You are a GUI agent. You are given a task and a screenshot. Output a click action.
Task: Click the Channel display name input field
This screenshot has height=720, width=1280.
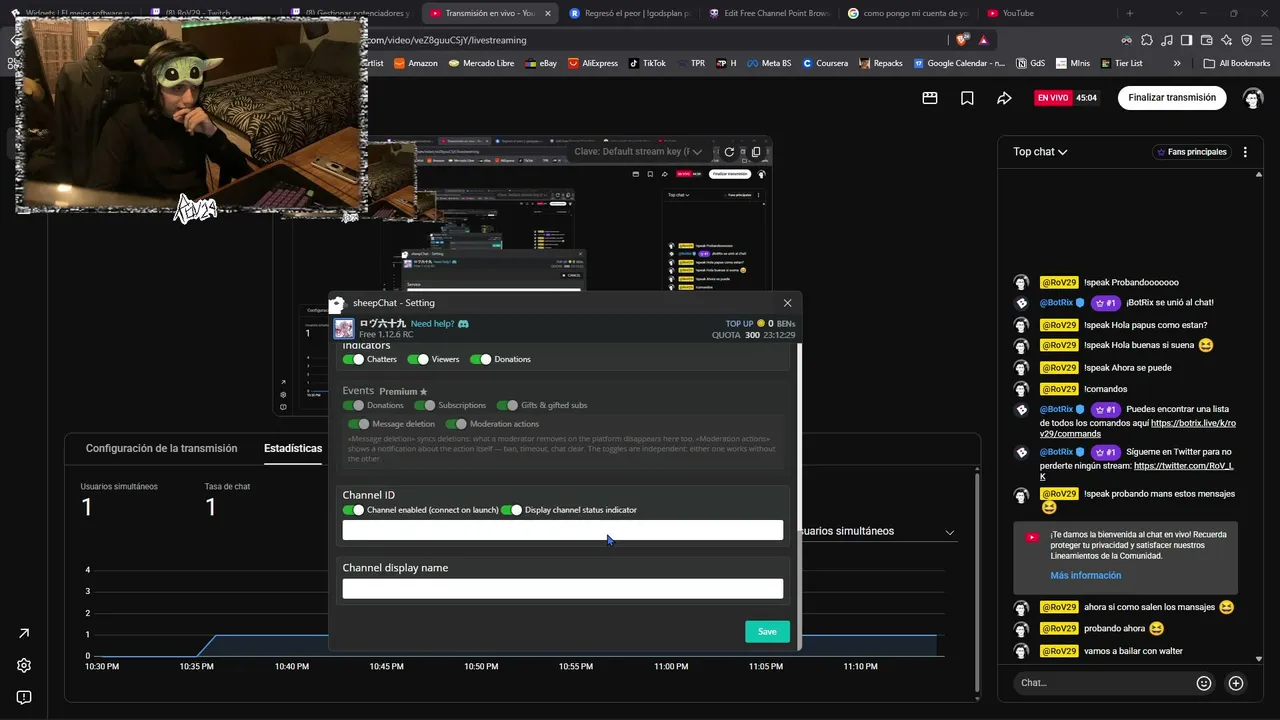click(x=563, y=589)
